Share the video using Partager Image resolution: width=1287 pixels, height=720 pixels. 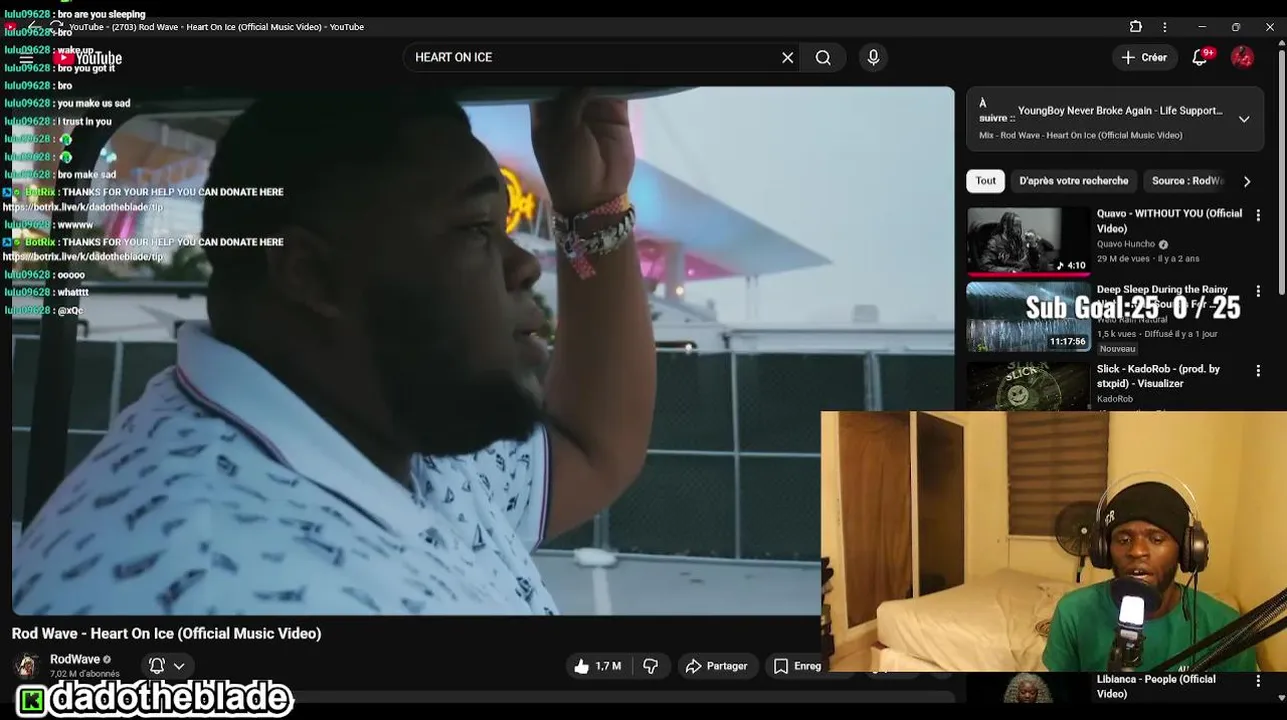[716, 666]
